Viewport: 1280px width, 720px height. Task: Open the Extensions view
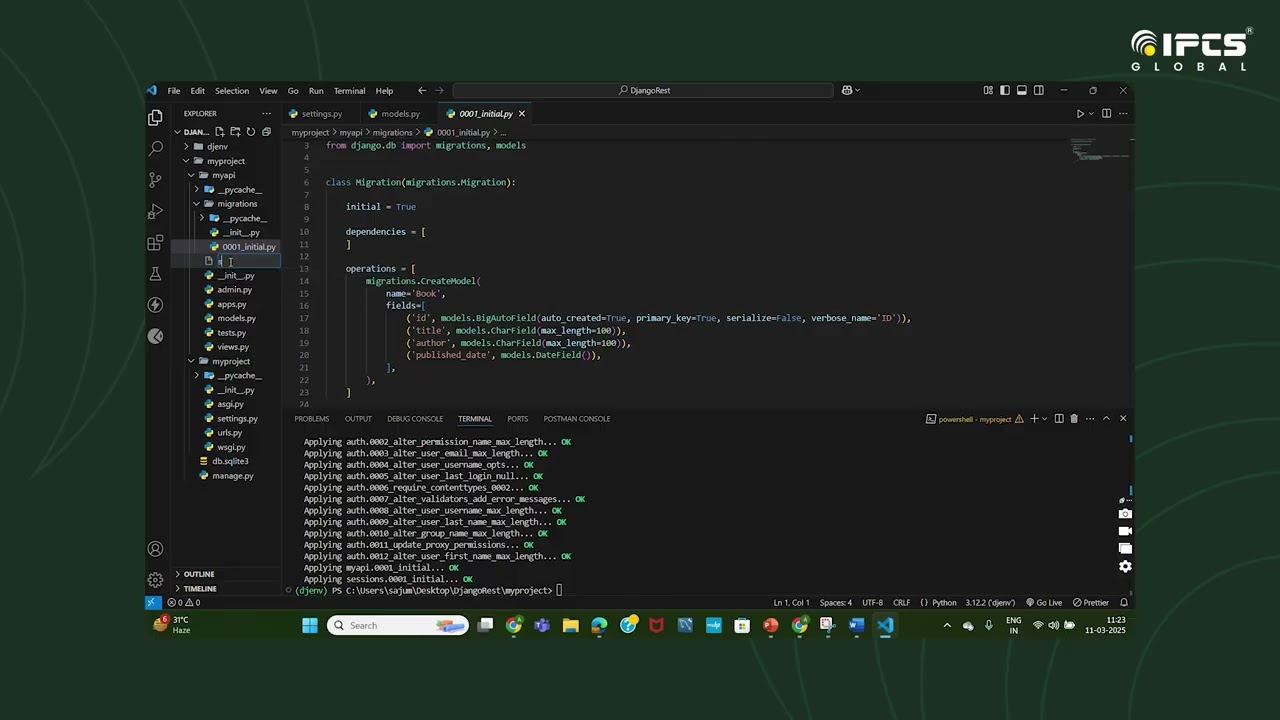pyautogui.click(x=155, y=243)
